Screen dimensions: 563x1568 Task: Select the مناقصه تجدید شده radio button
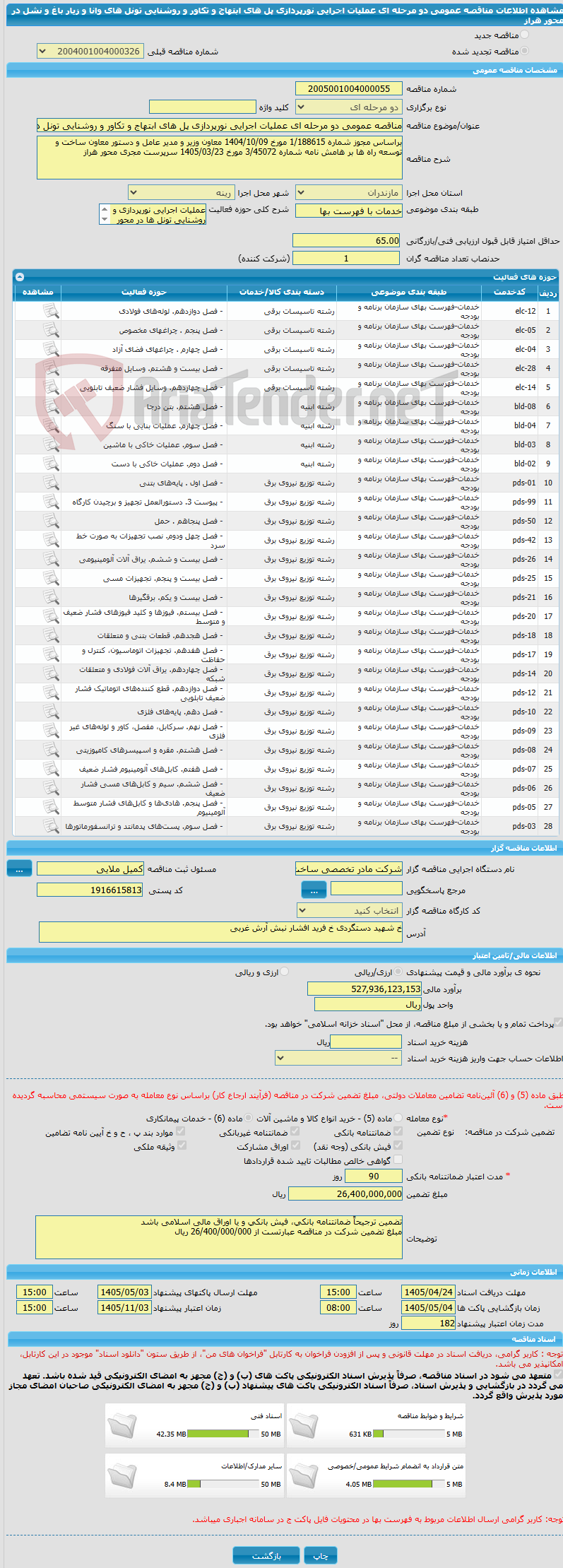523,51
